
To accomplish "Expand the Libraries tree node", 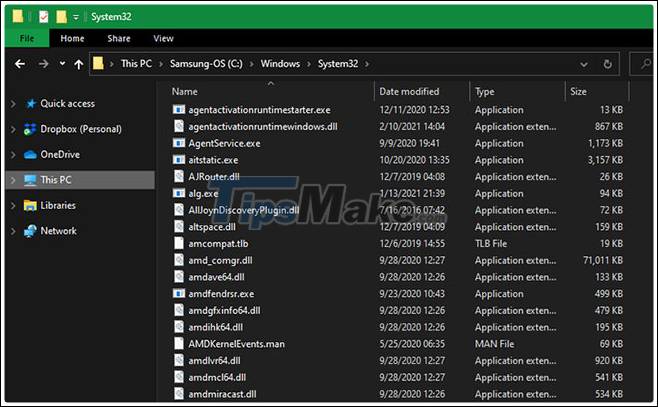I will click(x=12, y=205).
